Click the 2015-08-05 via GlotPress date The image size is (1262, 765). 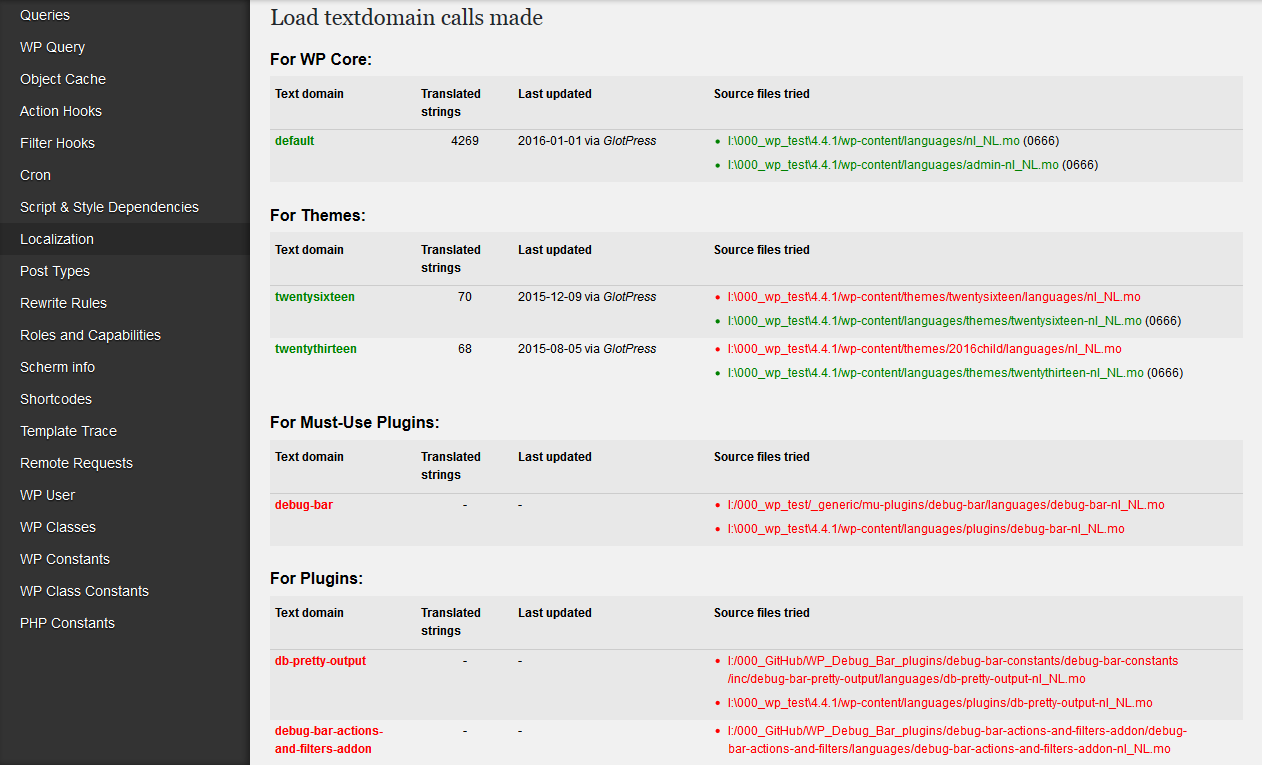pos(587,349)
